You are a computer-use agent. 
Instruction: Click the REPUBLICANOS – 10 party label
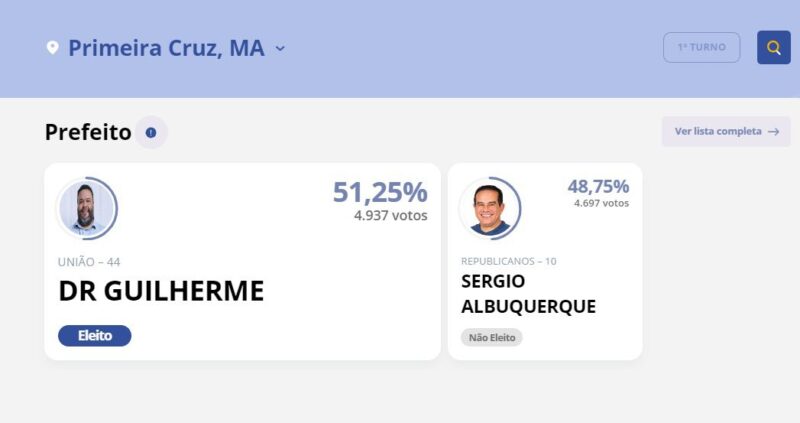[509, 261]
